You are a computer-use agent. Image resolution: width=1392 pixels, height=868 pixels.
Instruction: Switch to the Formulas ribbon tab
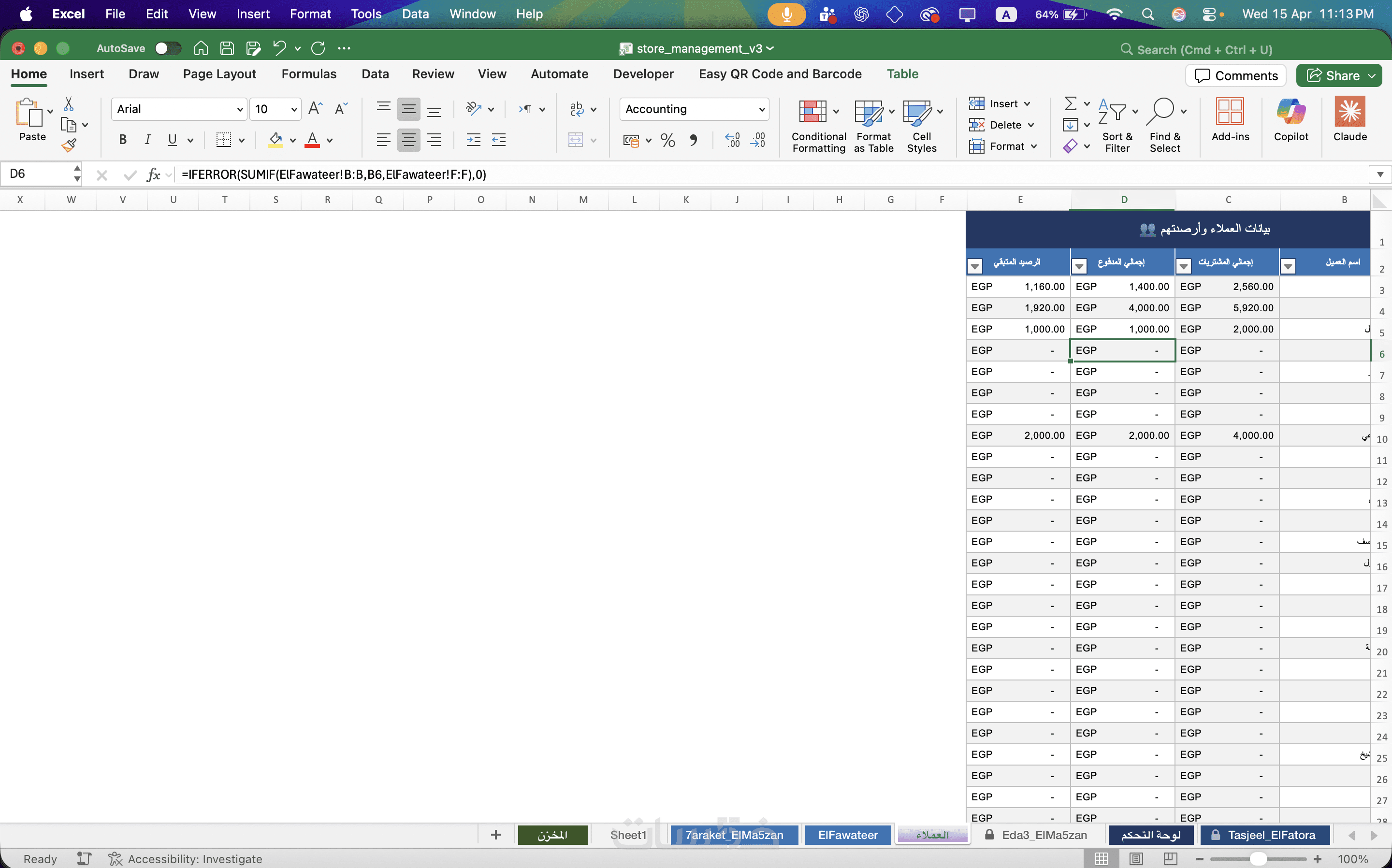click(x=309, y=74)
